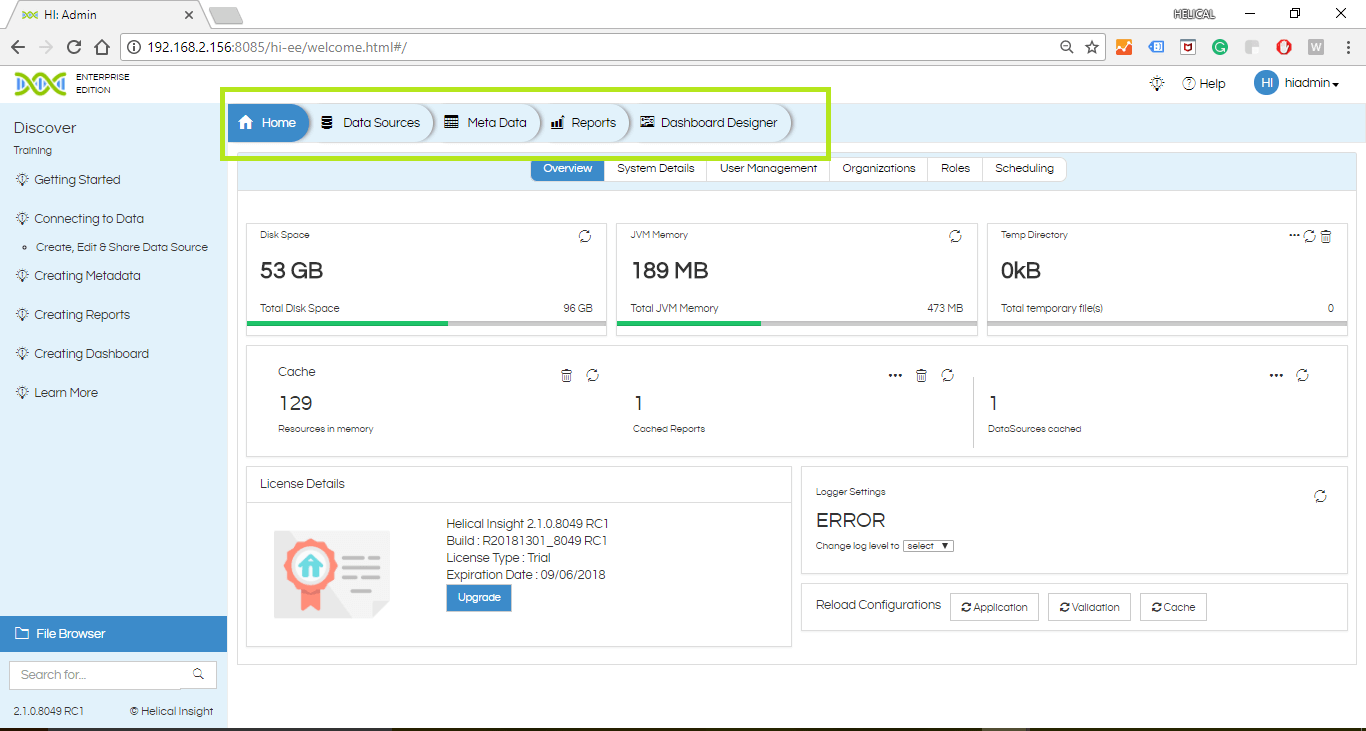Image resolution: width=1366 pixels, height=731 pixels.
Task: Open Connecting to Data training item
Action: click(x=89, y=219)
